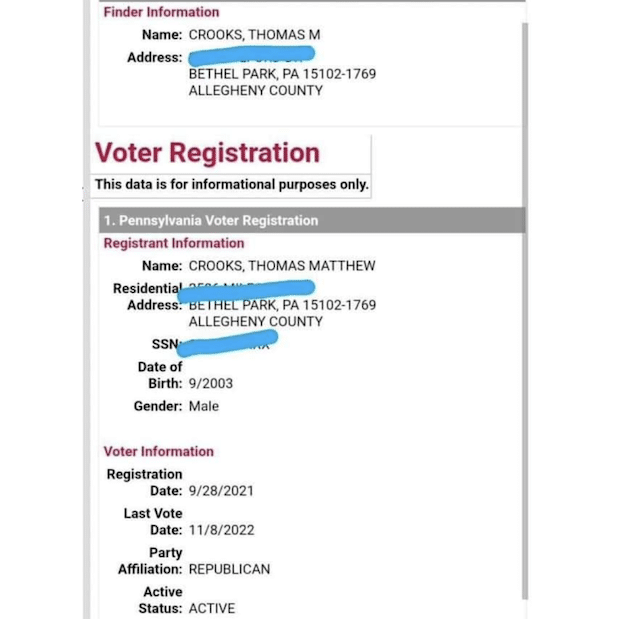This screenshot has width=634, height=619.
Task: Click ALLEGHENY COUNTY under Finder Information address
Action: pos(255,90)
